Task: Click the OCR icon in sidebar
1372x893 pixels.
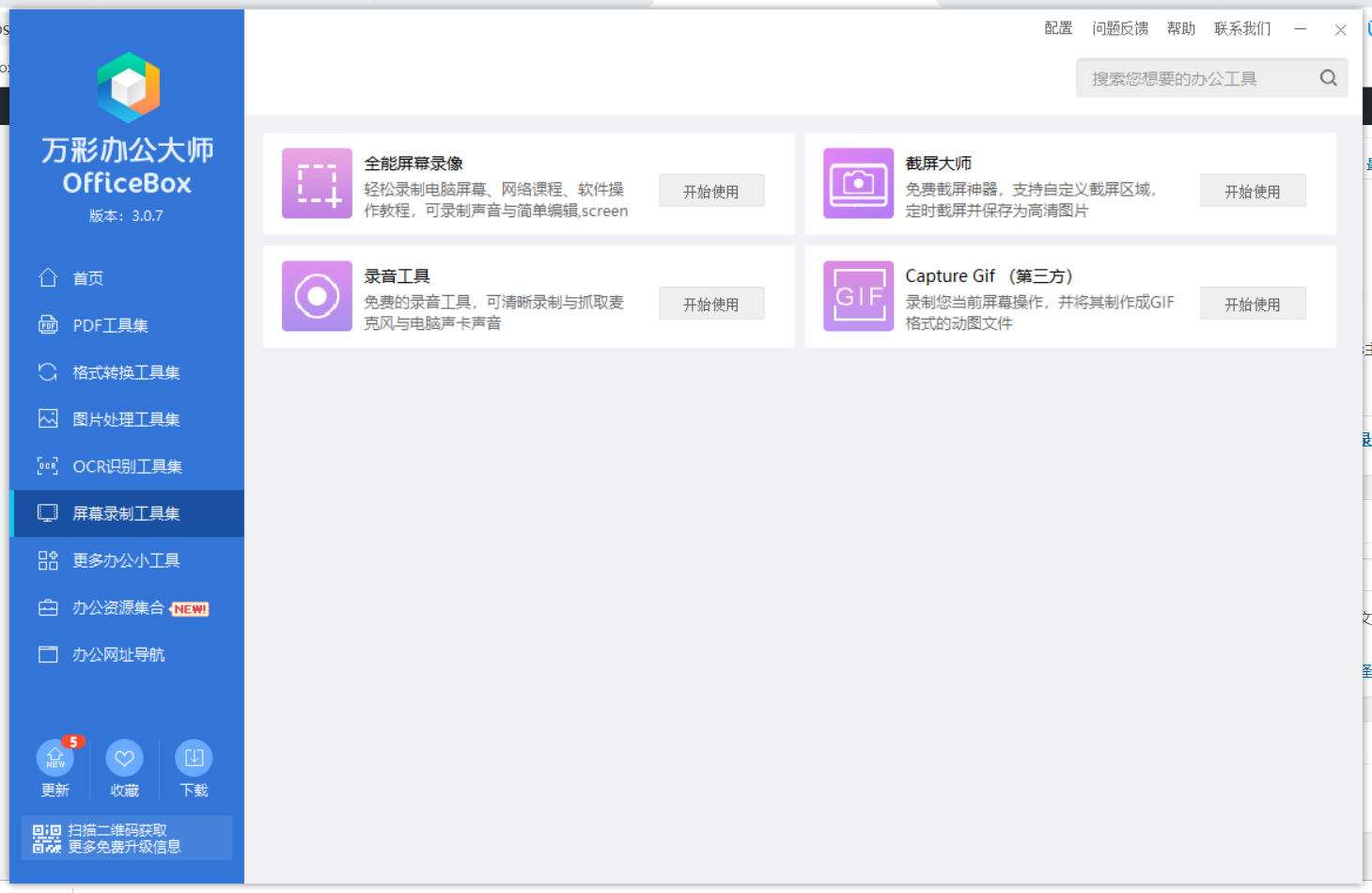Action: [48, 465]
